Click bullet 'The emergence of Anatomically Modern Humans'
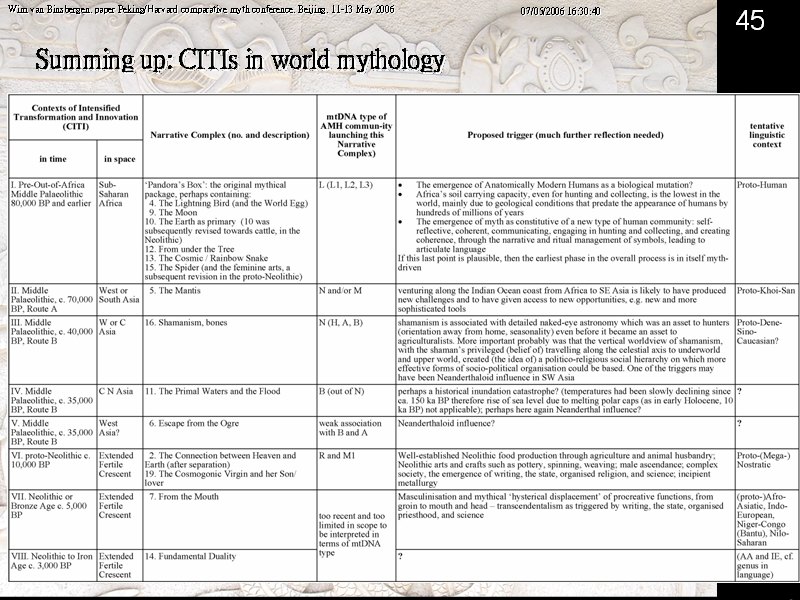 (x=554, y=185)
